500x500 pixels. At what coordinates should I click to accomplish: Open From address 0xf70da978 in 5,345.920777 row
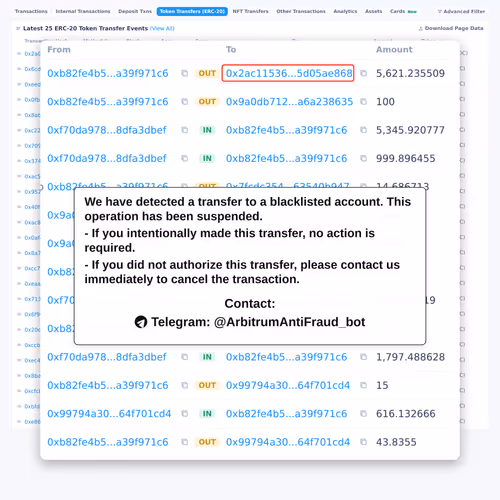point(107,130)
